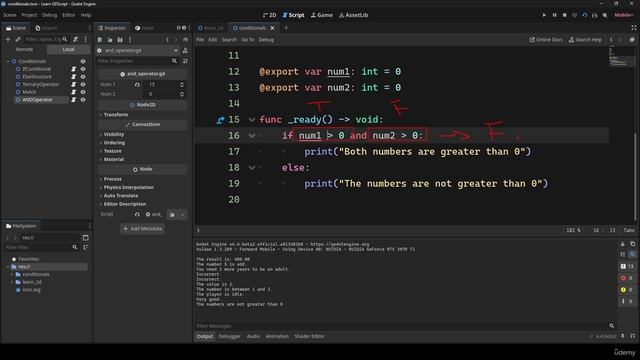Switch to the 2D workspace
Screen dimensions: 640x360
[x=269, y=15]
